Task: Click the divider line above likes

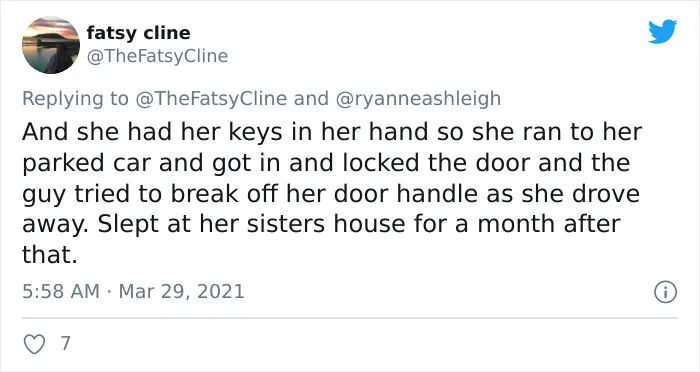Action: coord(350,318)
